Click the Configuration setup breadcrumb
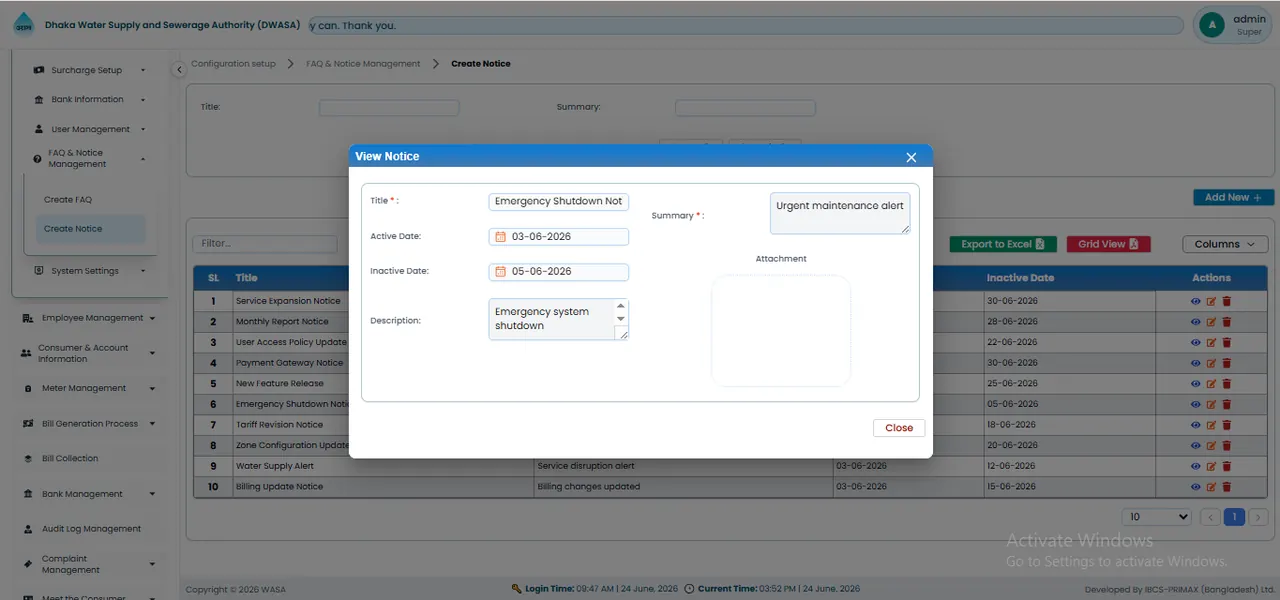1280x600 pixels. click(x=233, y=64)
